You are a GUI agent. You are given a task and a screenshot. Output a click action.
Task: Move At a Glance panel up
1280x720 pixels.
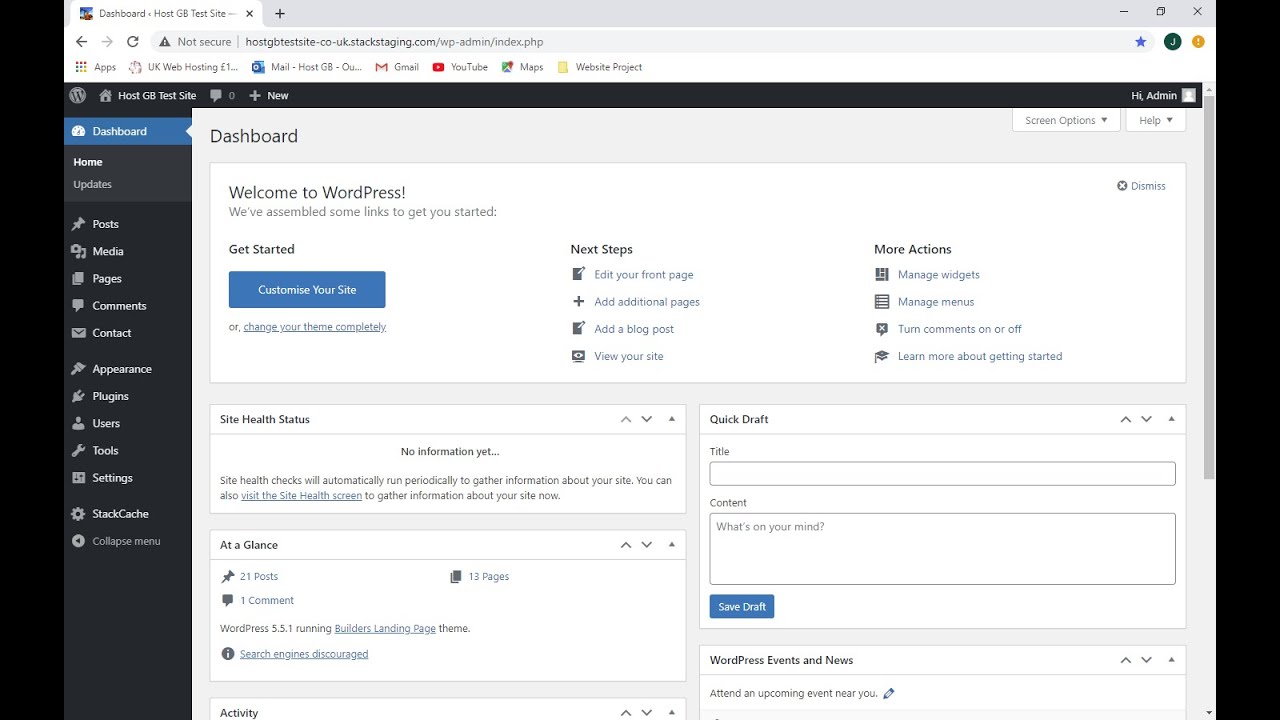point(626,545)
